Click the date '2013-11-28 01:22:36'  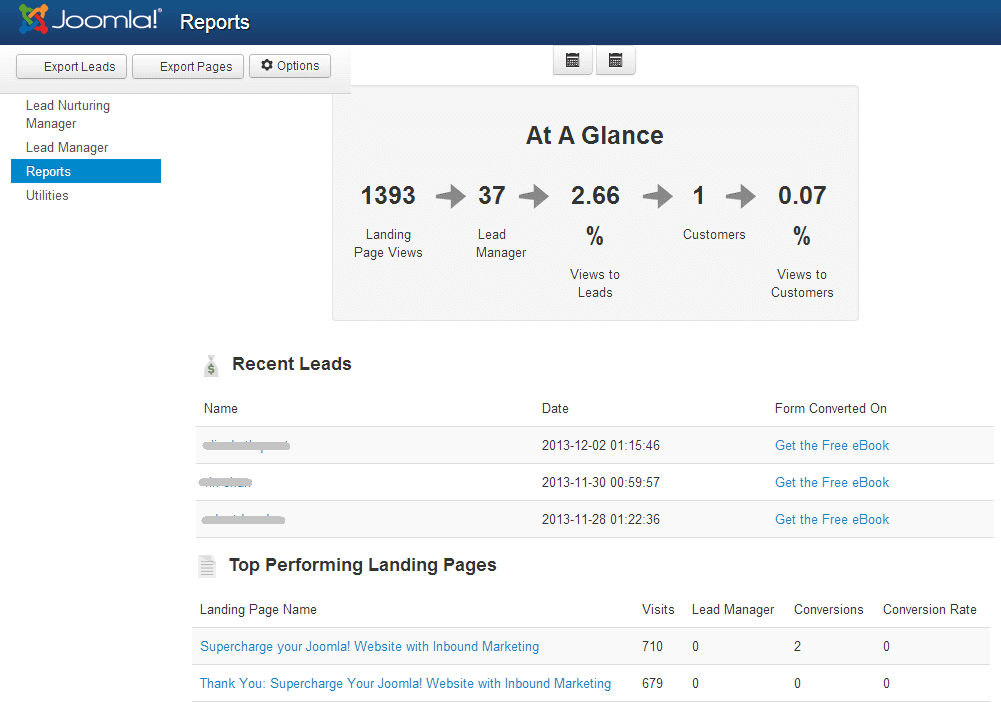coord(601,519)
